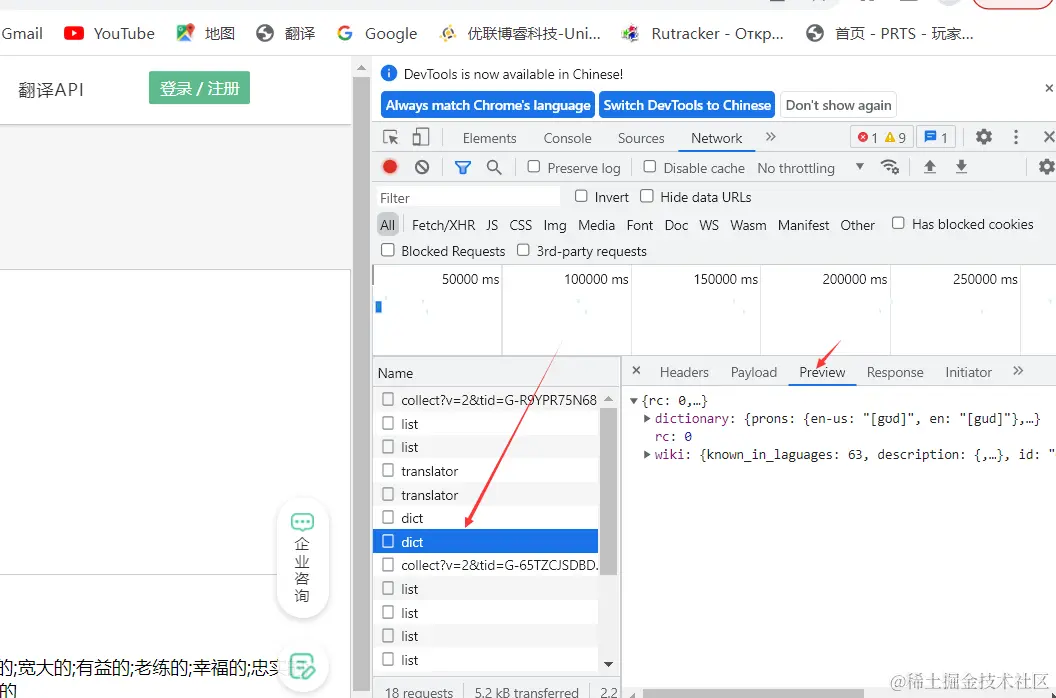Open DevTools three-dot menu
Screen dimensions: 1056x698
point(1016,137)
